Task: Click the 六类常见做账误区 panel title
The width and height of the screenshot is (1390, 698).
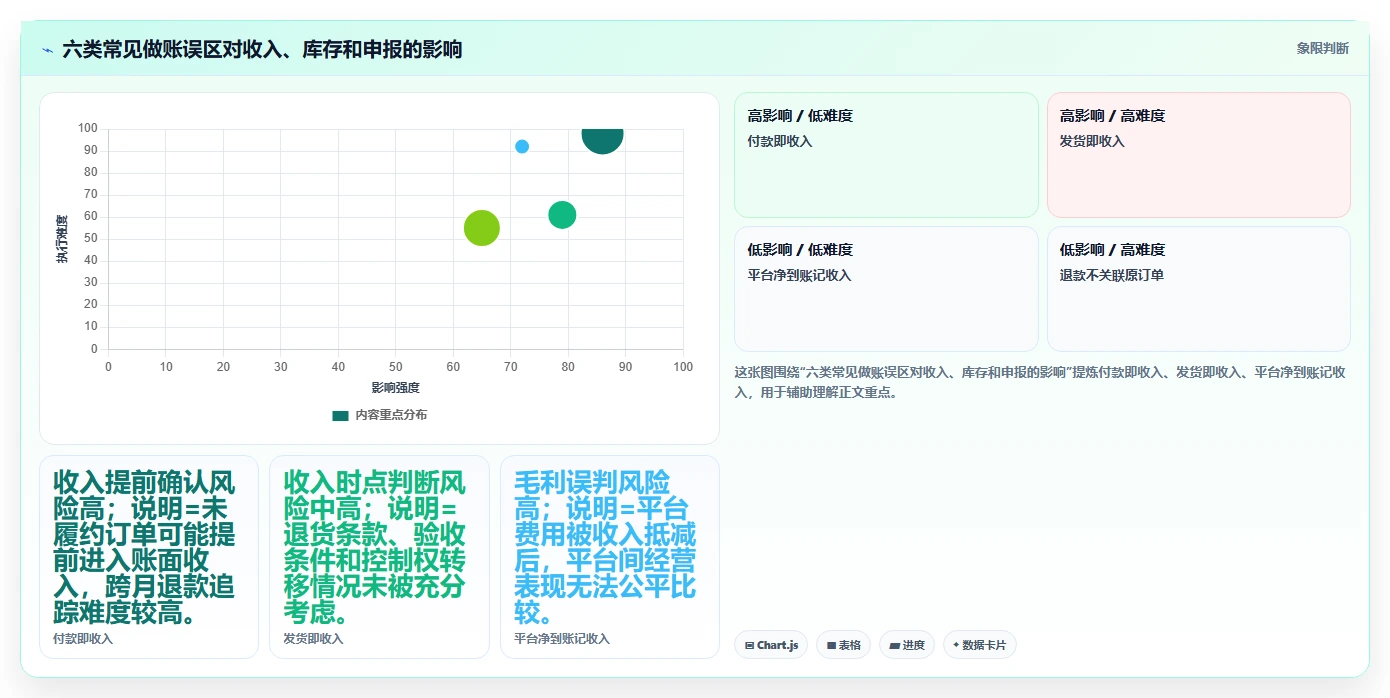Action: [262, 49]
